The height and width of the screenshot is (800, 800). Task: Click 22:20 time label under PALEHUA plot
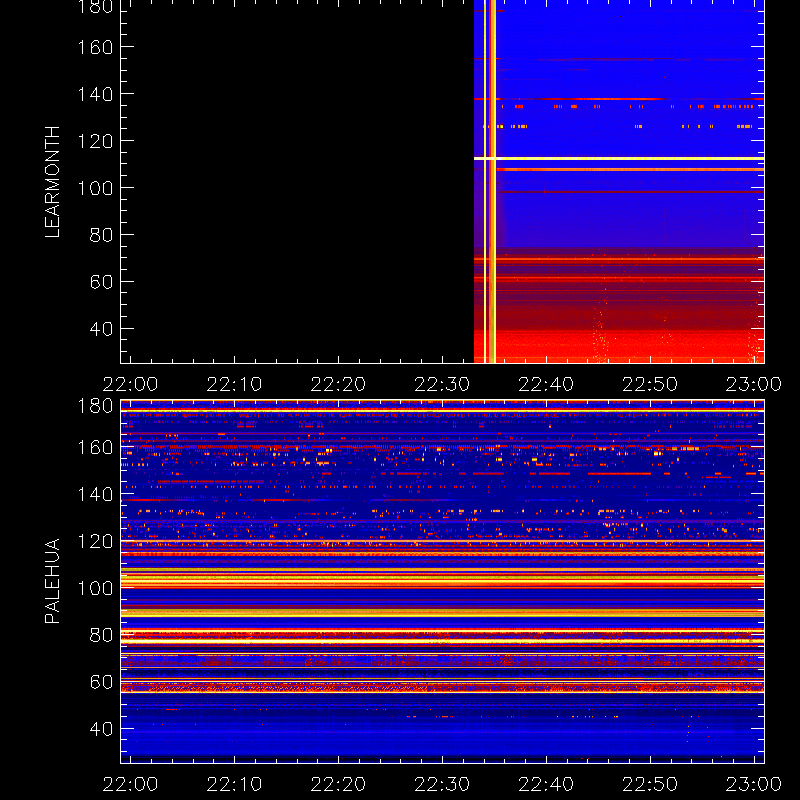click(x=339, y=784)
